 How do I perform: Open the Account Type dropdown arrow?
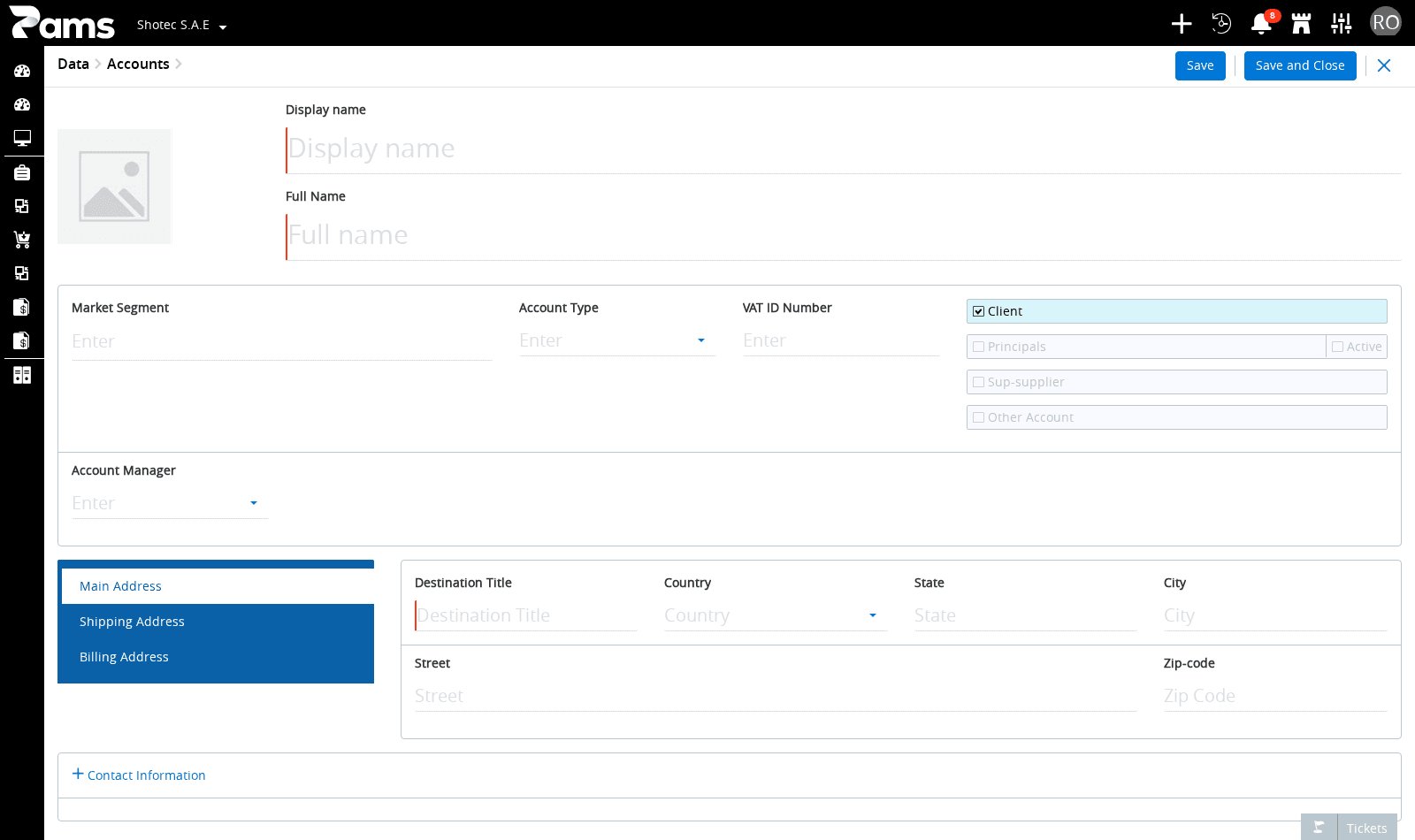pos(701,340)
